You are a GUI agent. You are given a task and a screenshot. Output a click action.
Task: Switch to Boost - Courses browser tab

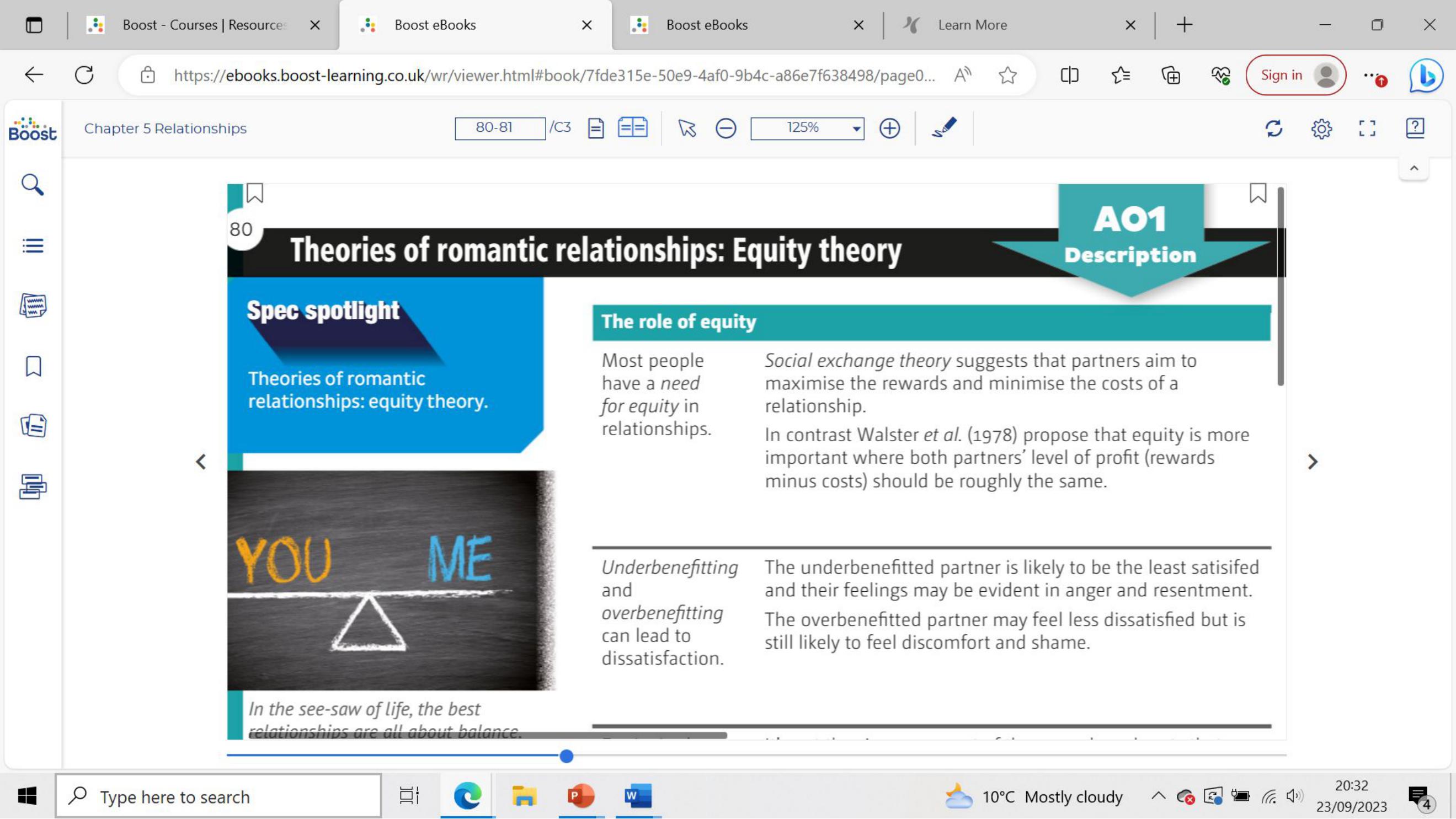[x=204, y=25]
